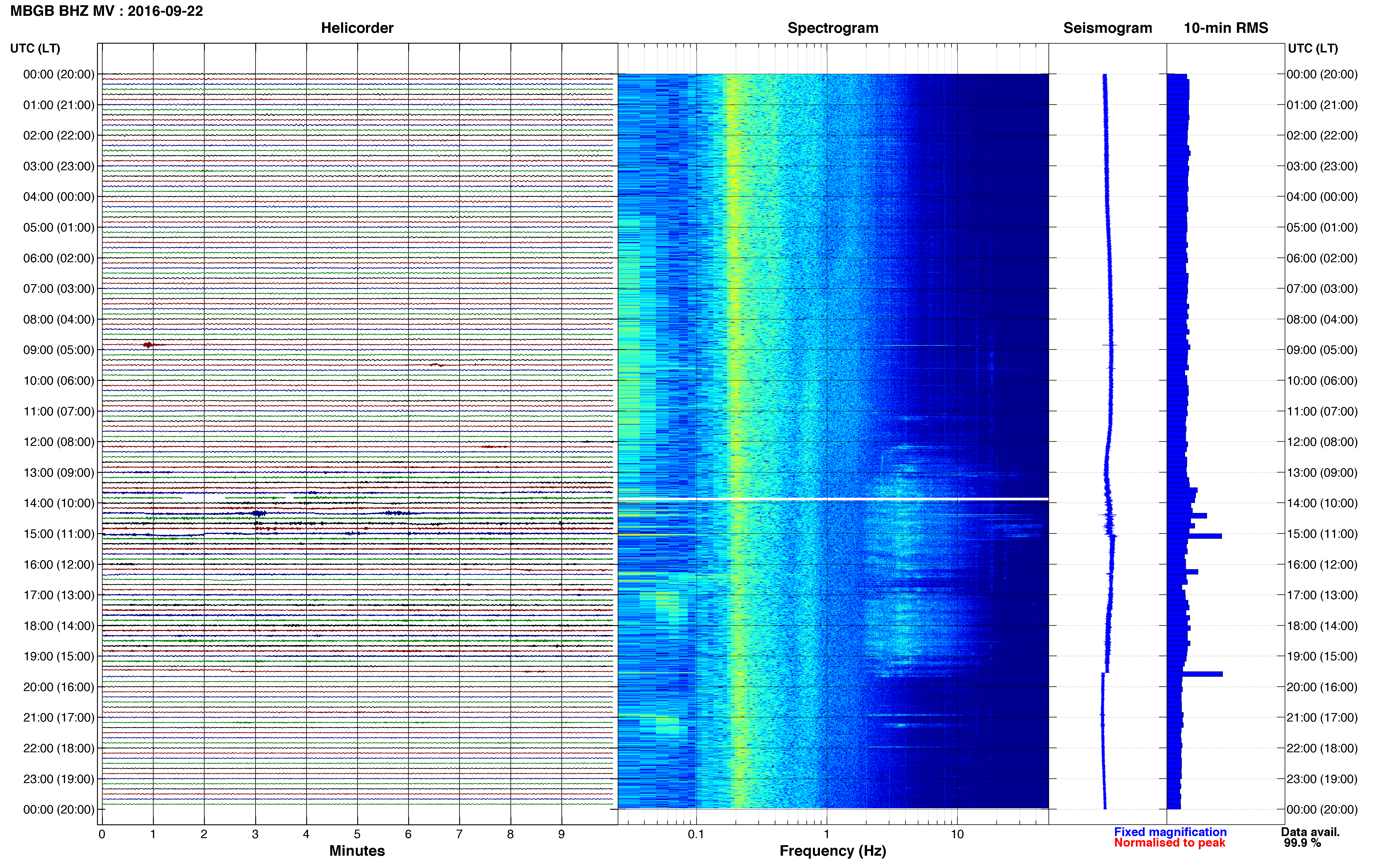Select the Spectrogram panel heading

tap(833, 28)
